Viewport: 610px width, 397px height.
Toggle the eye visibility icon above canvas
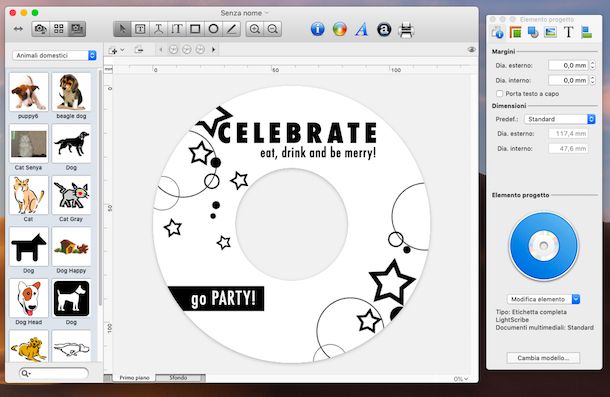coord(472,50)
